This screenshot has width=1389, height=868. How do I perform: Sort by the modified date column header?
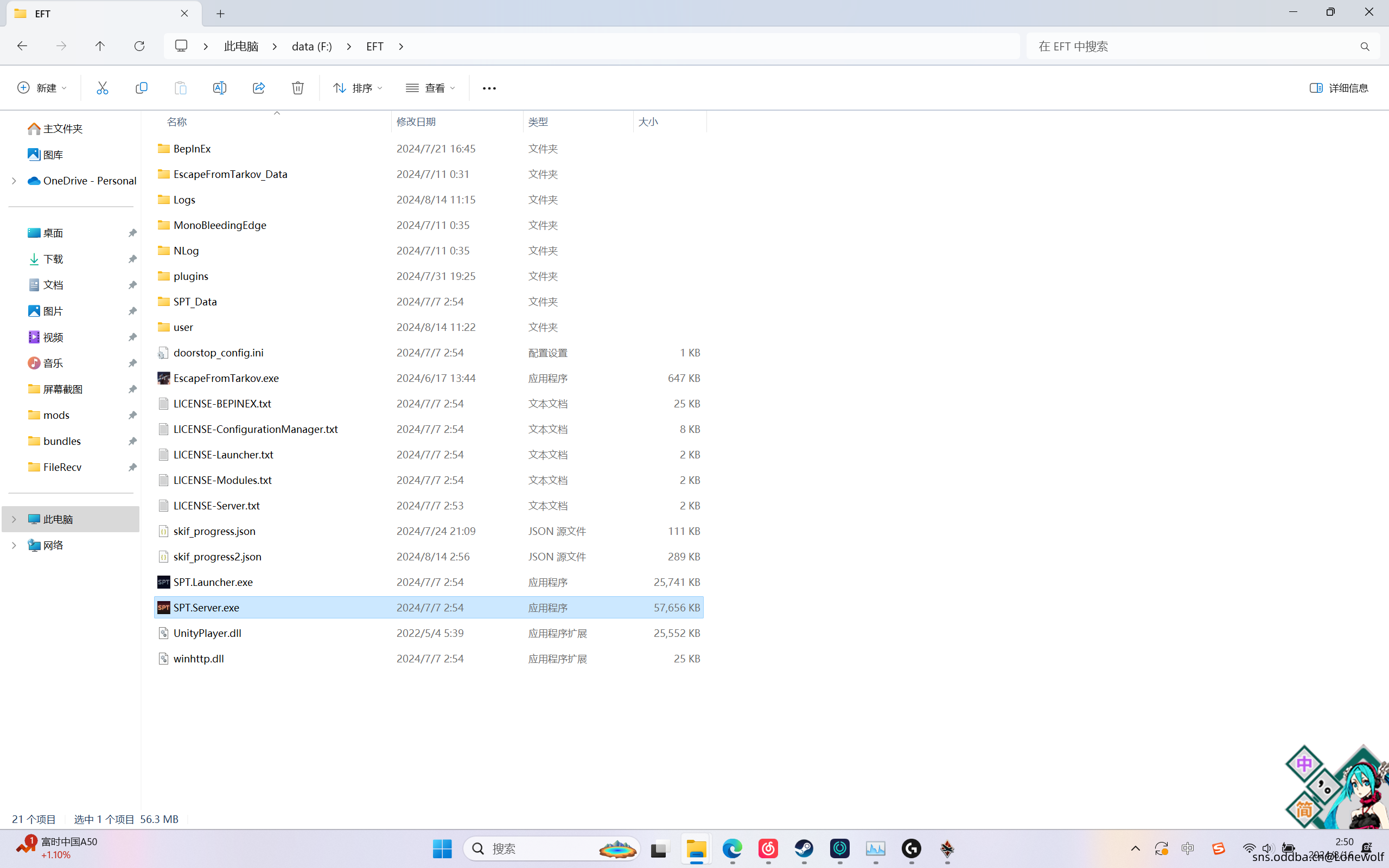416,122
